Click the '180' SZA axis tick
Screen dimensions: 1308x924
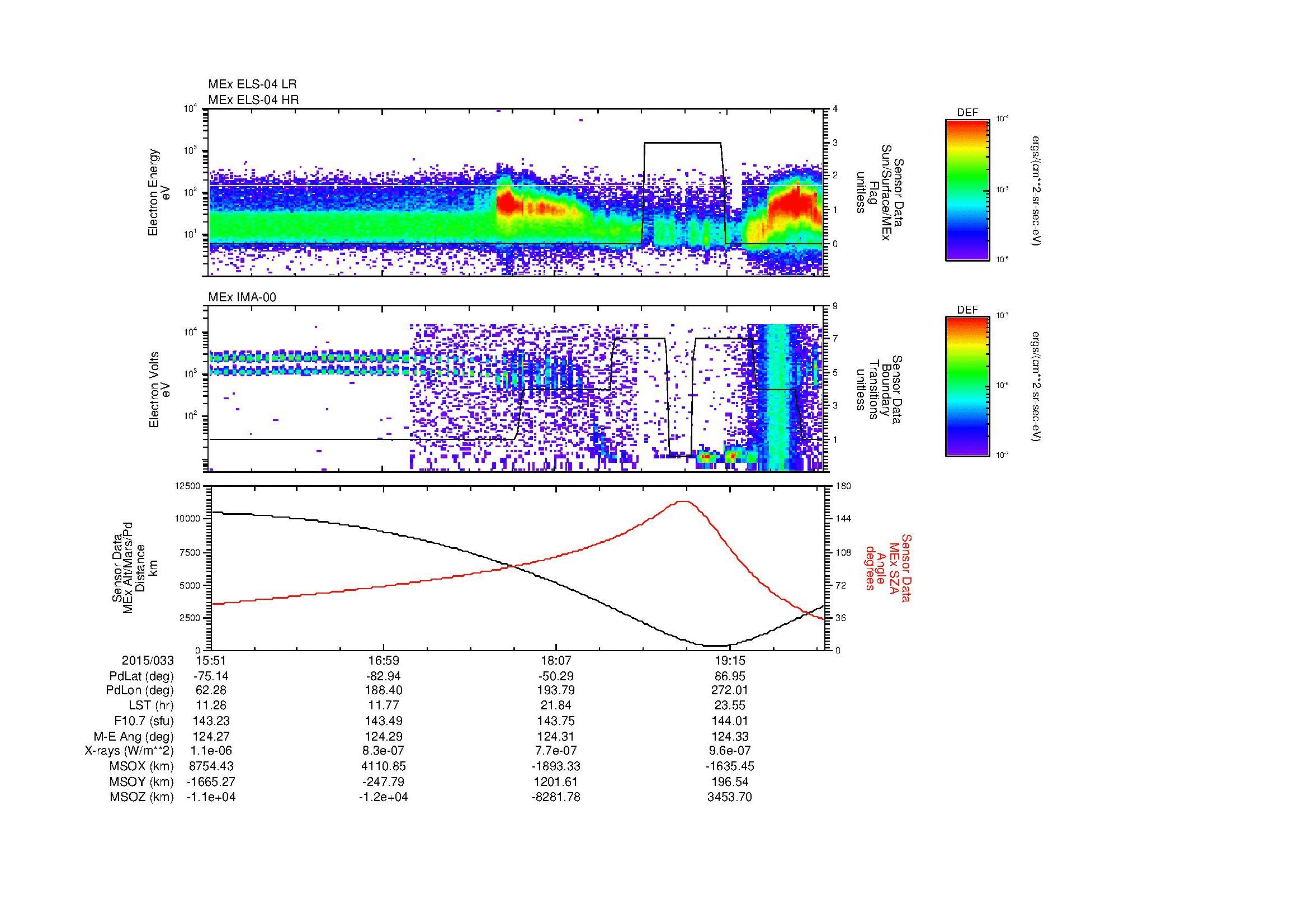pyautogui.click(x=843, y=486)
